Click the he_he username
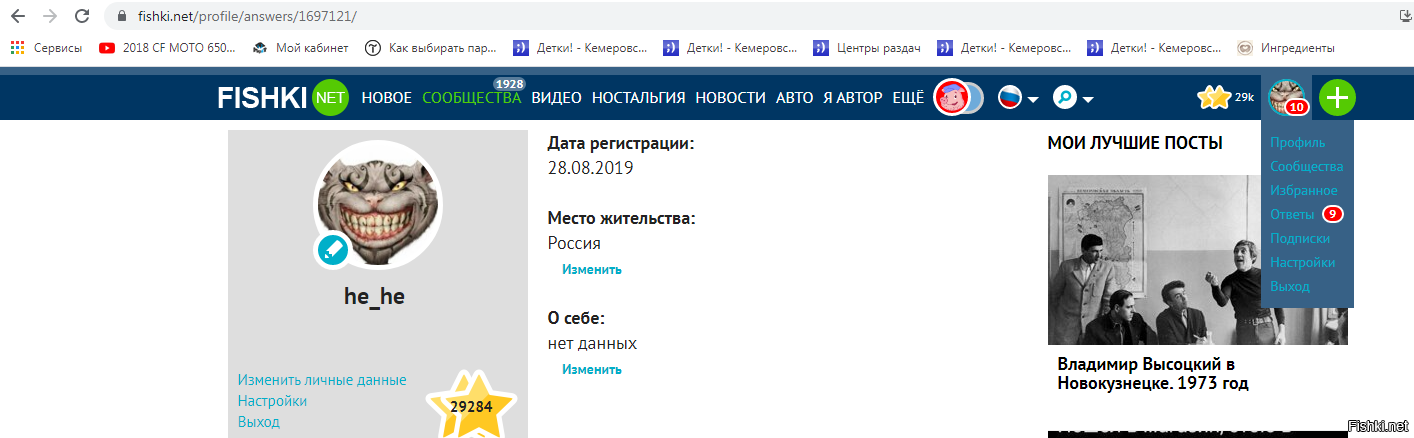Viewport: 1414px width, 438px height. click(x=374, y=296)
